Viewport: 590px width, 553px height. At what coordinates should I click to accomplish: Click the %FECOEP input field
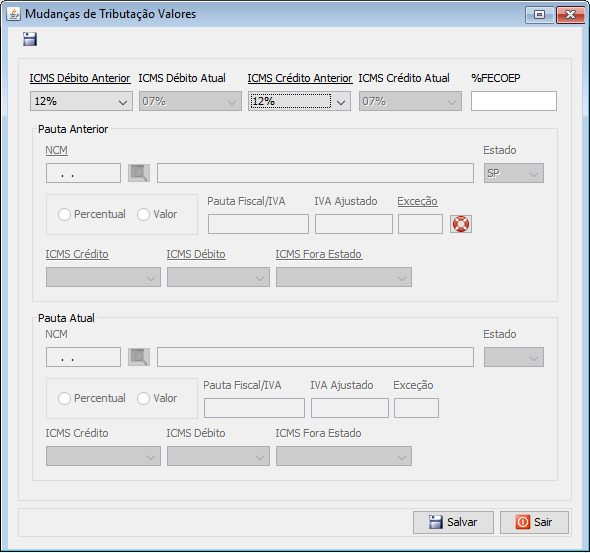click(x=514, y=101)
